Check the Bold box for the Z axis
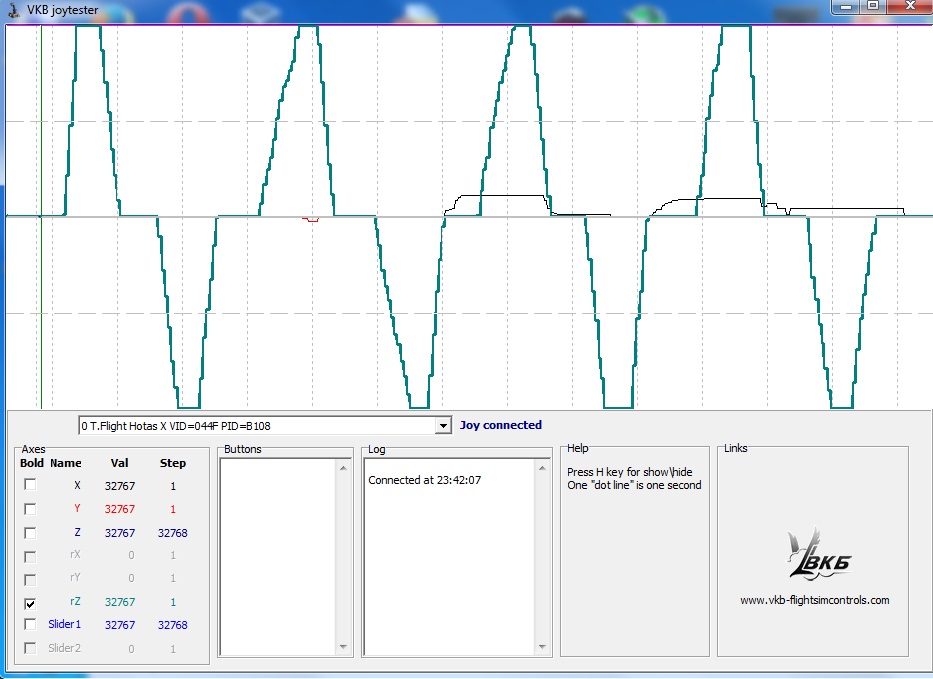 [x=30, y=533]
